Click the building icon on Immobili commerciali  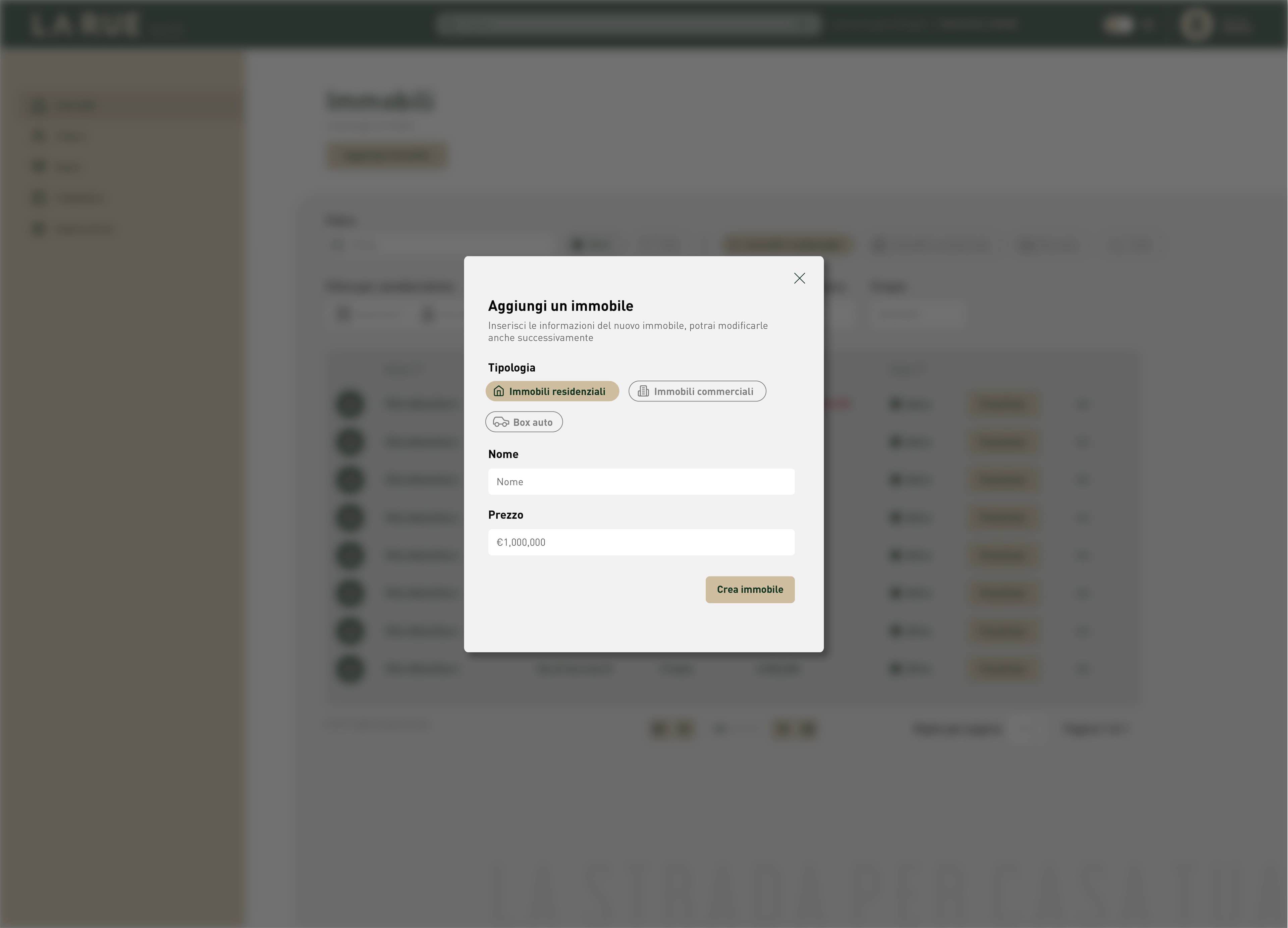[x=643, y=391]
